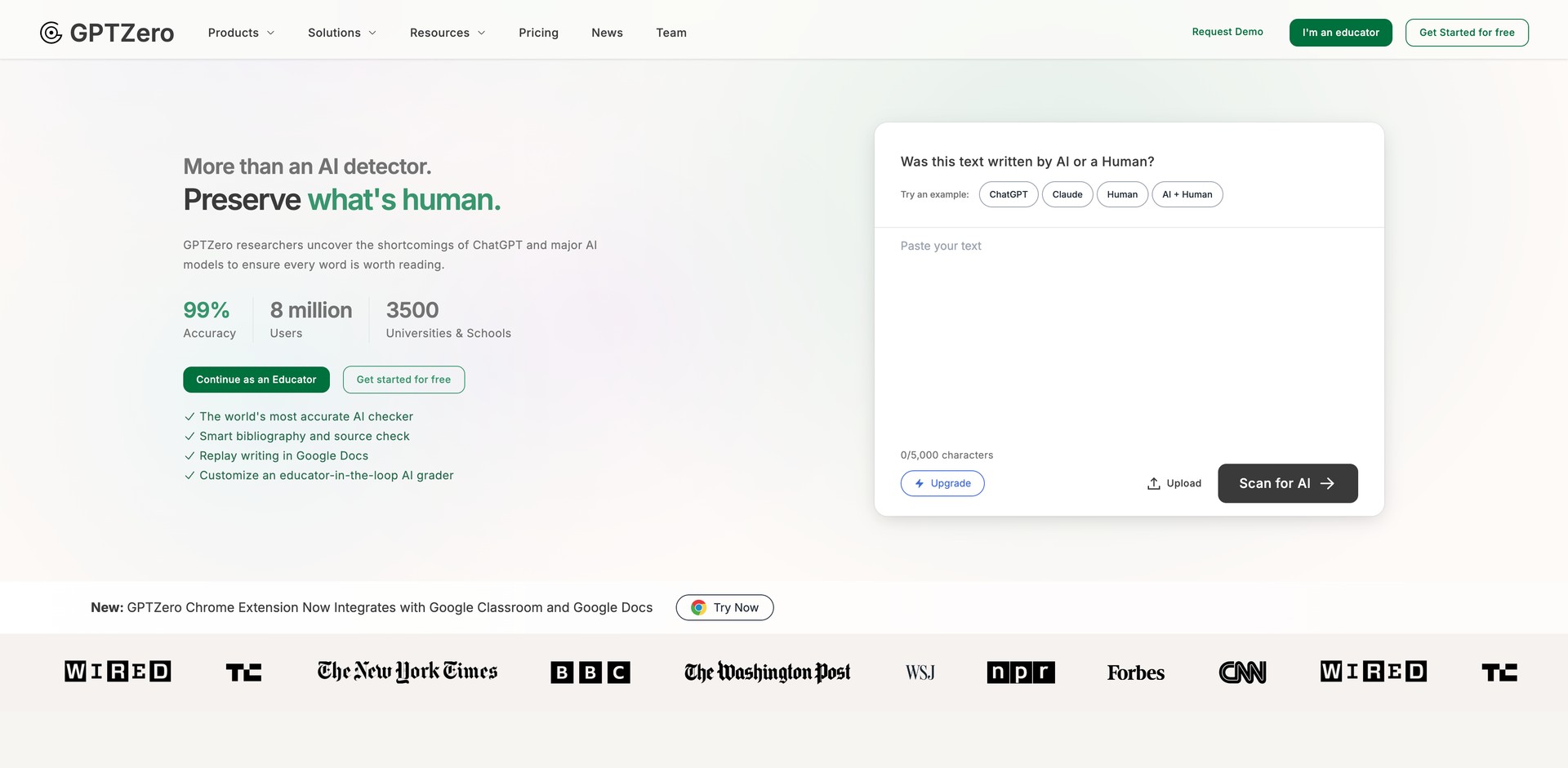1568x768 pixels.
Task: Open the Pricing page
Action: pyautogui.click(x=539, y=33)
